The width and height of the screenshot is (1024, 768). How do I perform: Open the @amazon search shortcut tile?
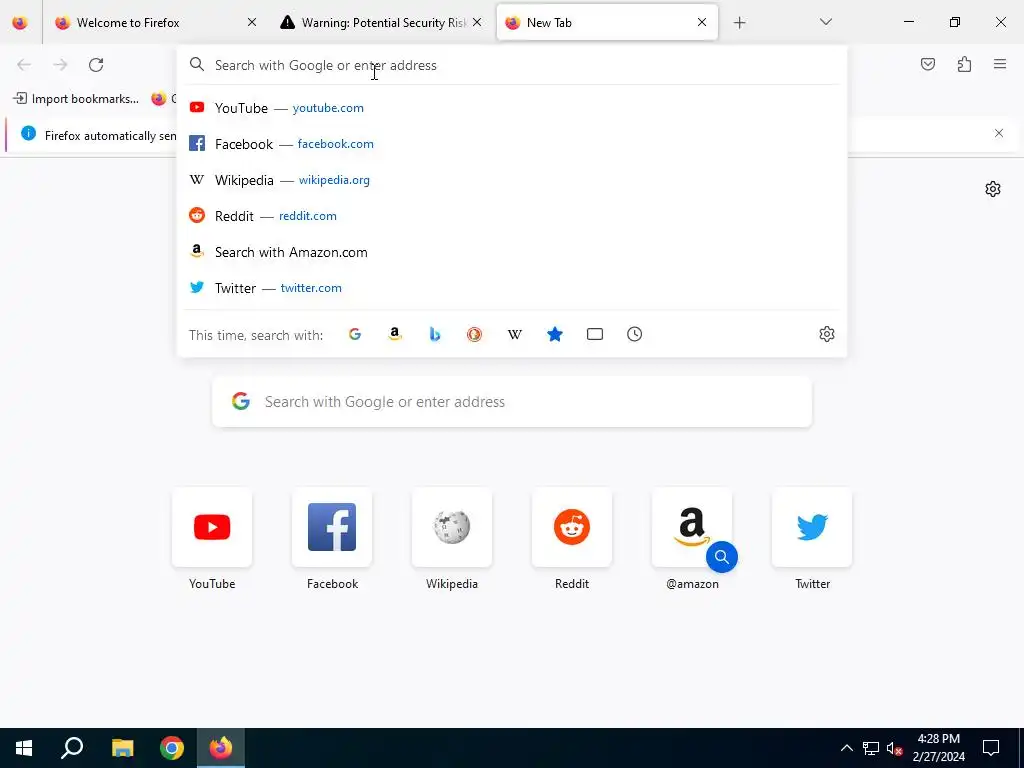pyautogui.click(x=692, y=527)
